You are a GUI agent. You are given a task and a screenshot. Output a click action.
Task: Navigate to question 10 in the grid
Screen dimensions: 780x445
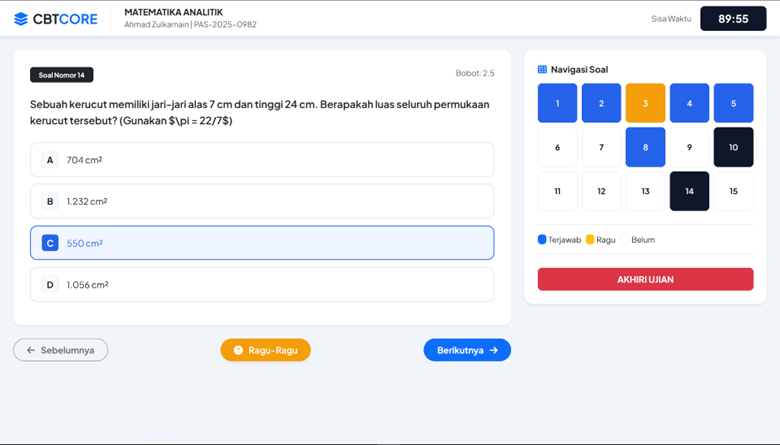[x=733, y=147]
